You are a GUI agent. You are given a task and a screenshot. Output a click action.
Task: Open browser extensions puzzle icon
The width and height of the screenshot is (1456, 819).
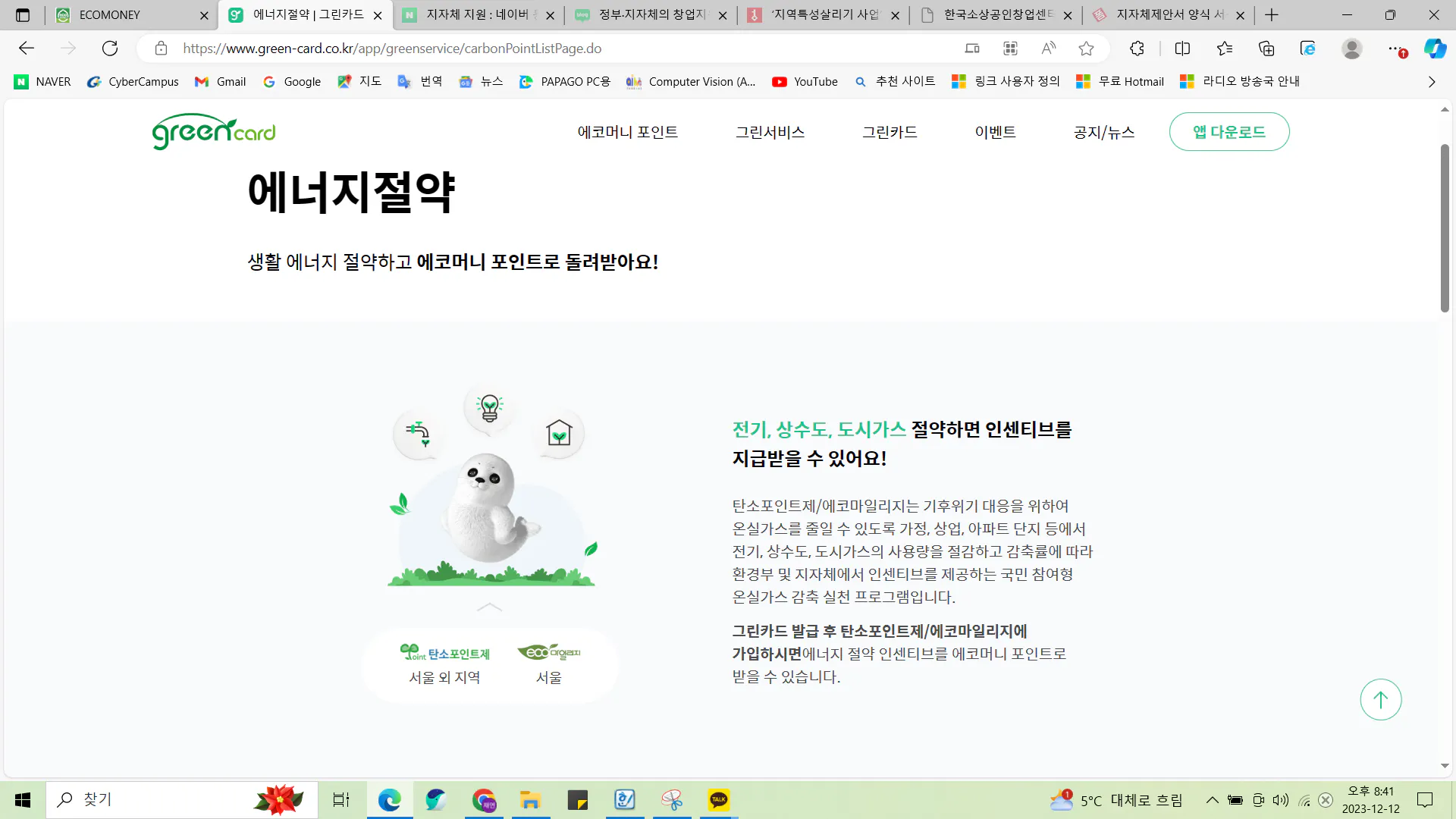click(1137, 49)
